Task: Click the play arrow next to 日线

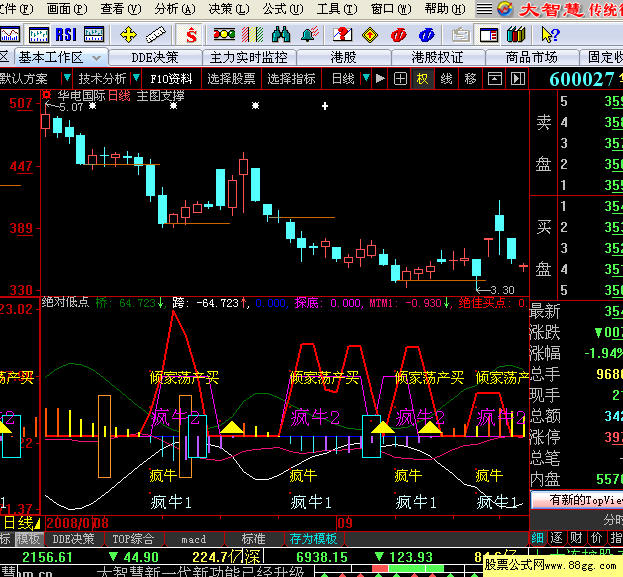Action: pos(380,78)
